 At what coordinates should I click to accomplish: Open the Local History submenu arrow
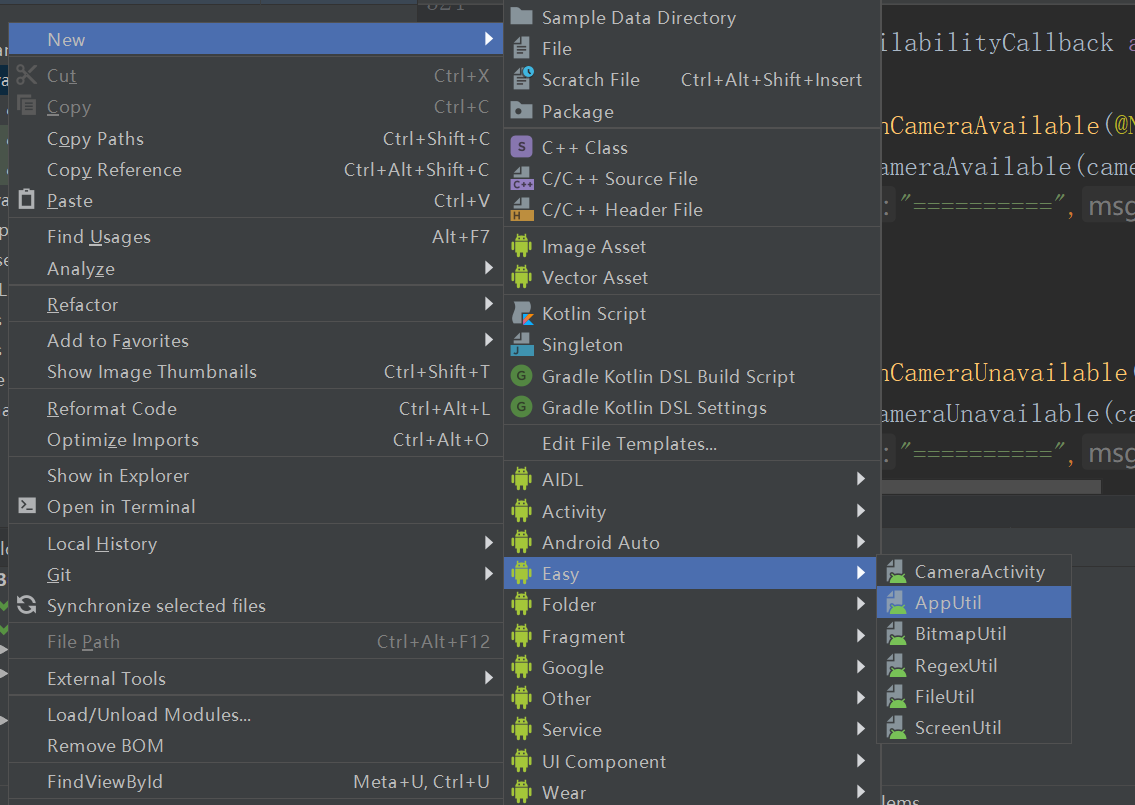click(x=489, y=543)
